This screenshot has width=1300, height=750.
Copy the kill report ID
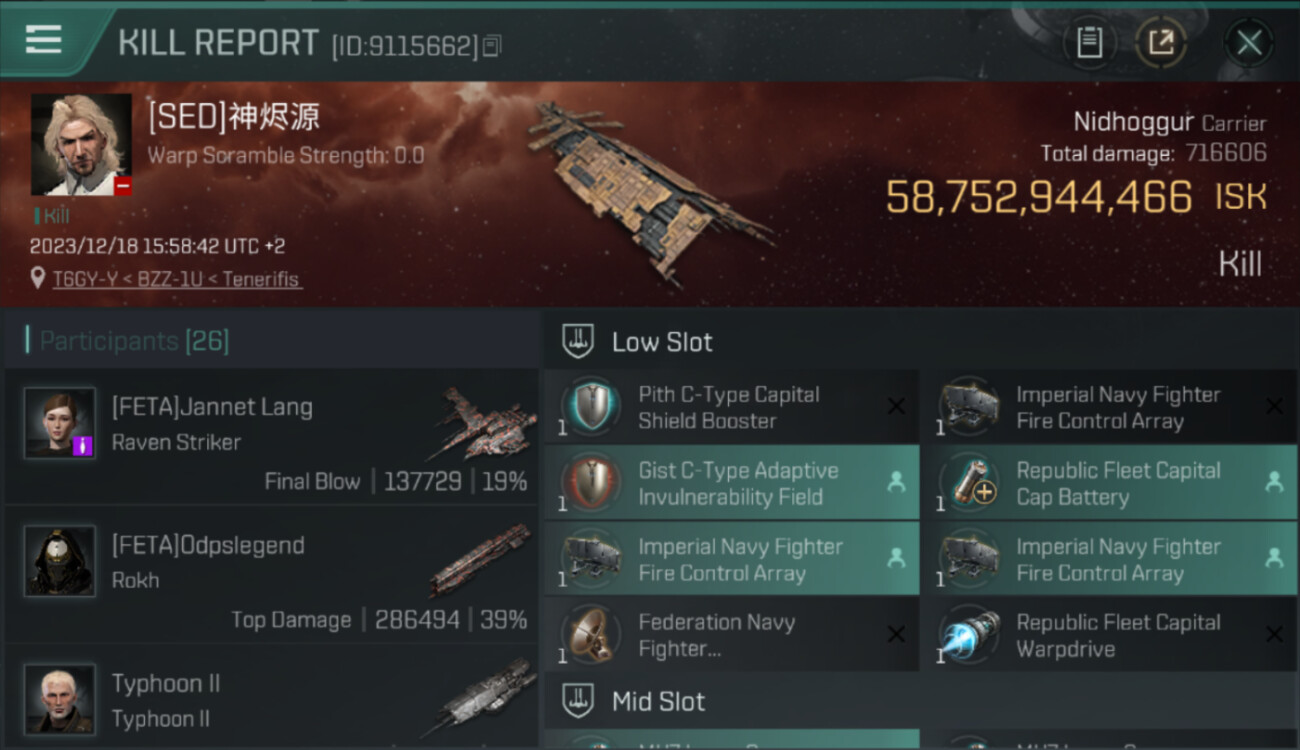(491, 45)
